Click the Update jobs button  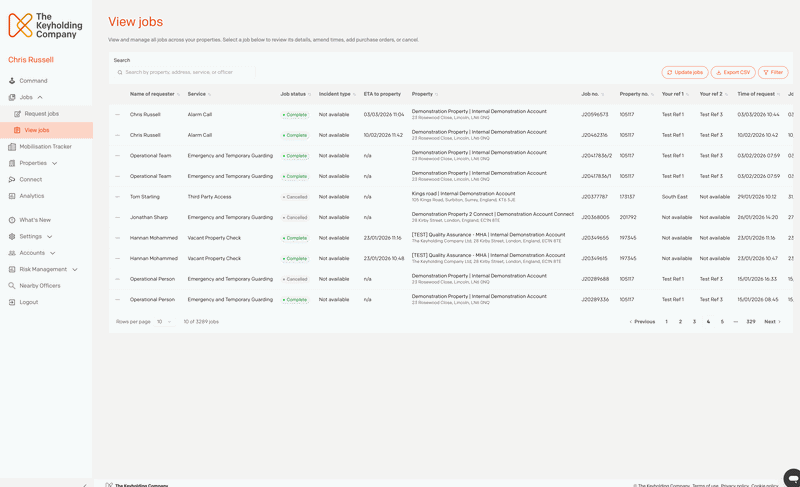pos(685,72)
